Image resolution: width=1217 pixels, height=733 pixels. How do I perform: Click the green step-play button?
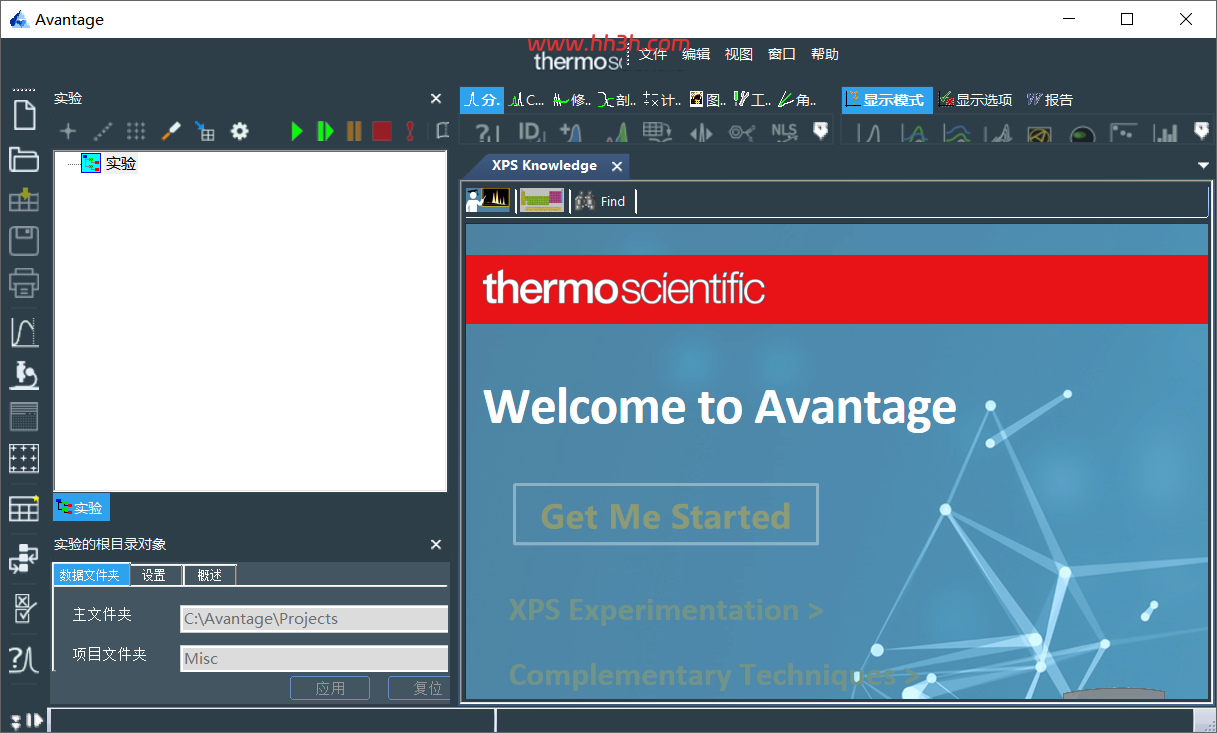(325, 131)
